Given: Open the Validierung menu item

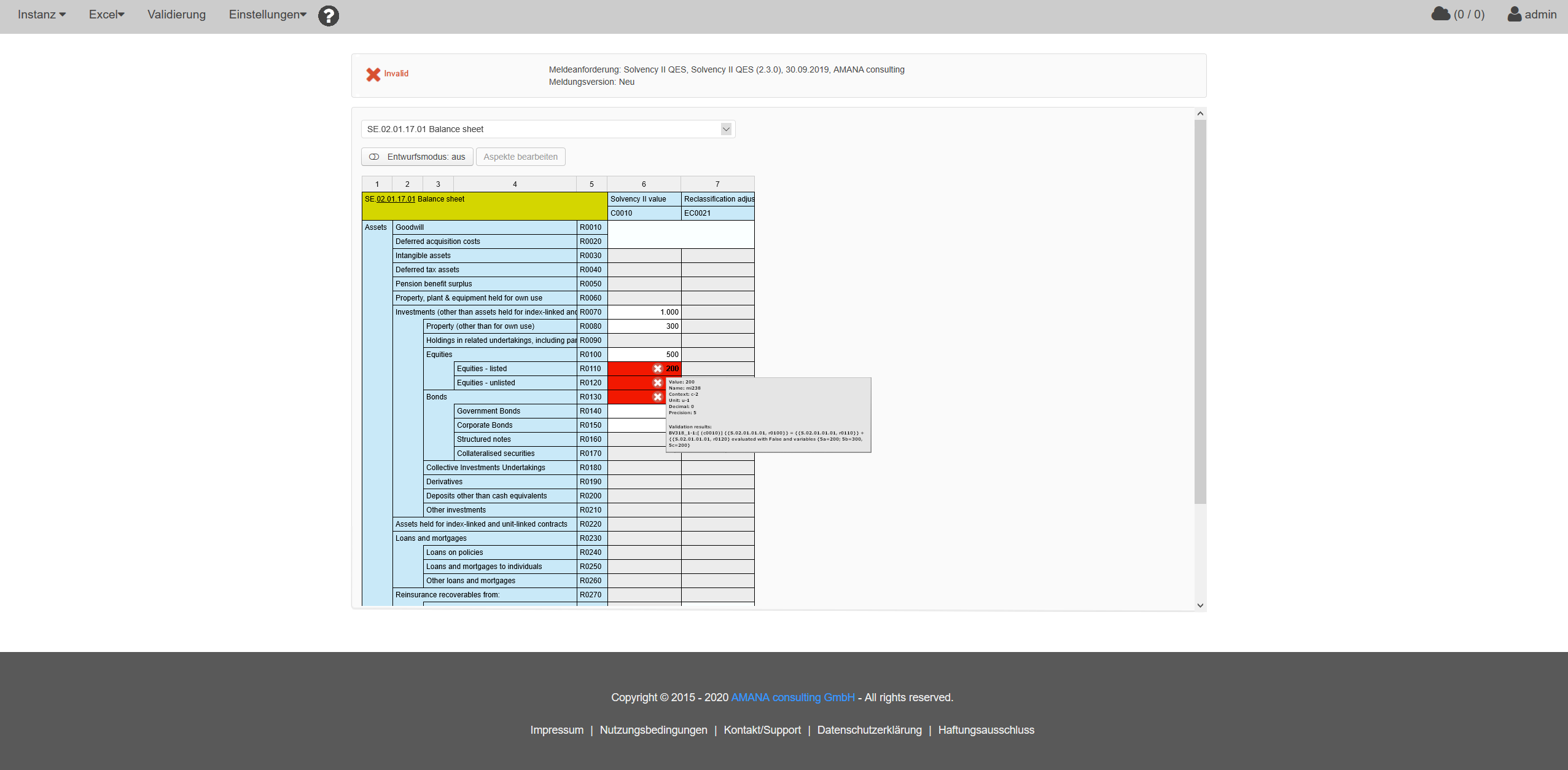Looking at the screenshot, I should [x=176, y=15].
